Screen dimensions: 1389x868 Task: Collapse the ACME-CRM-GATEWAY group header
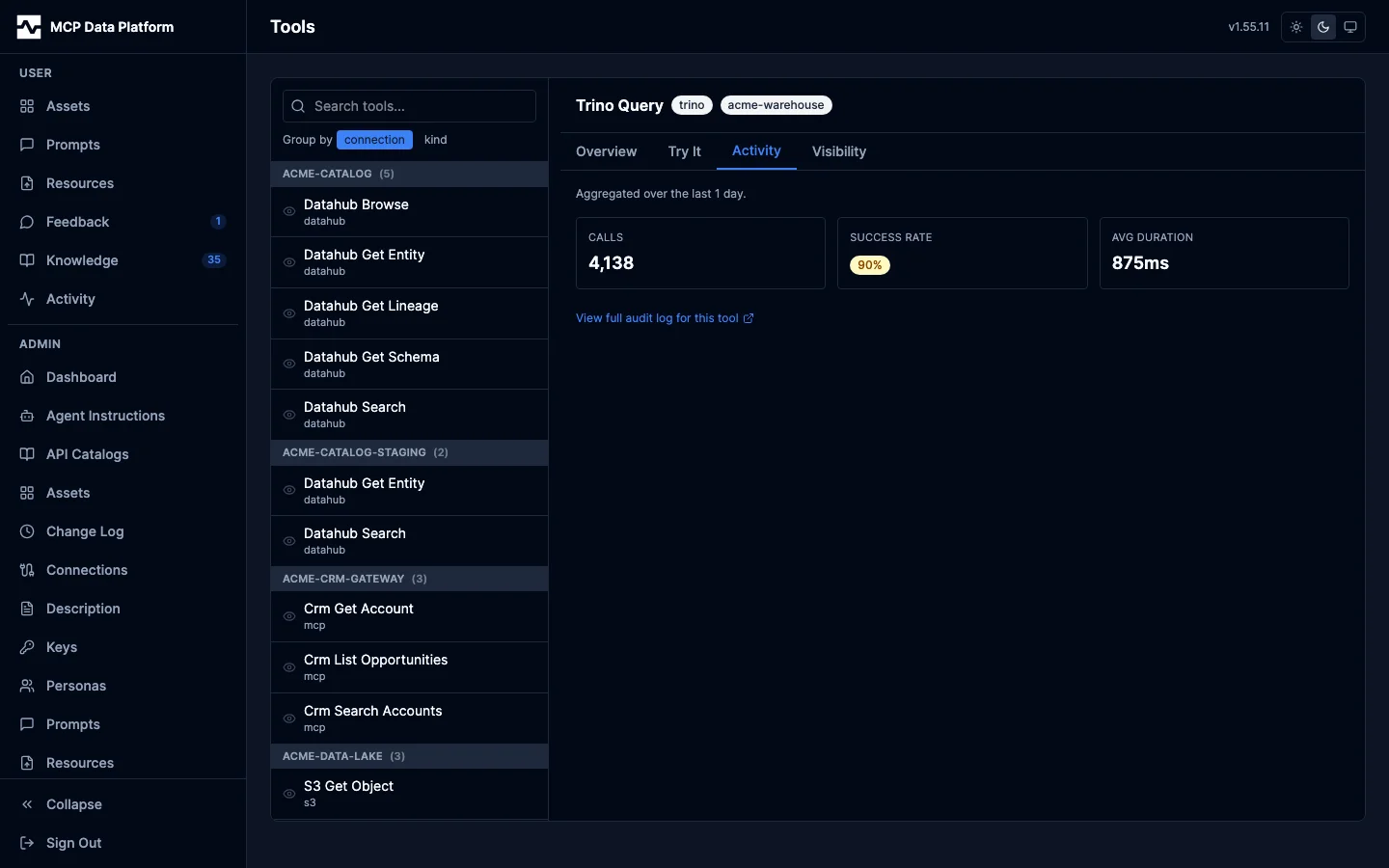(409, 579)
